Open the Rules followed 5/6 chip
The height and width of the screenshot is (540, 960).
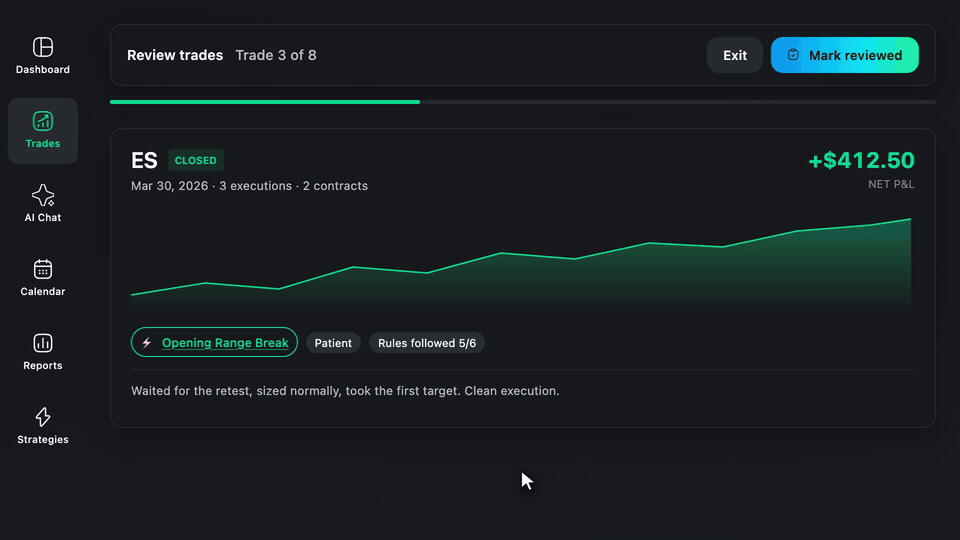tap(427, 343)
